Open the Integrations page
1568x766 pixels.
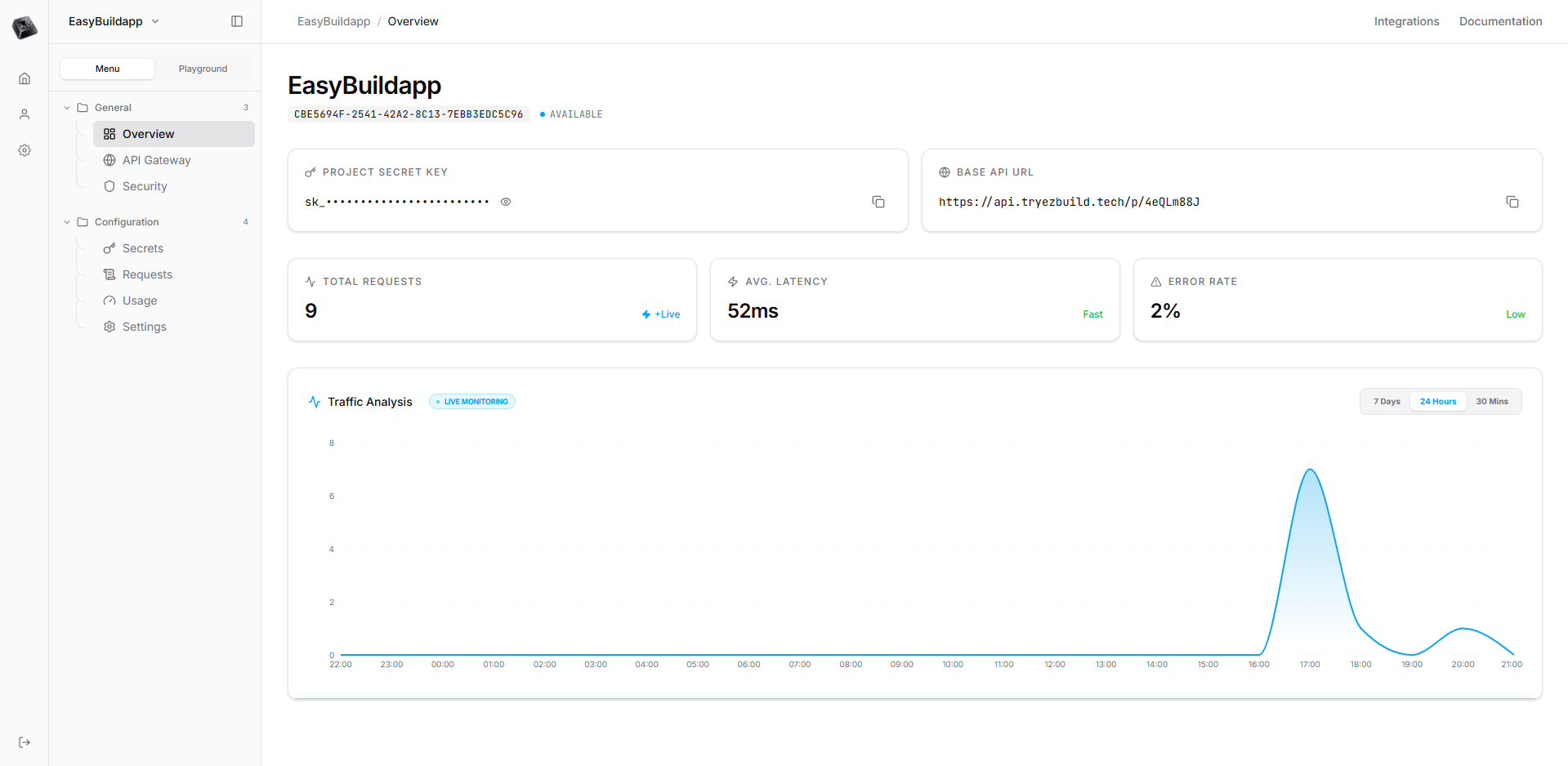1406,21
